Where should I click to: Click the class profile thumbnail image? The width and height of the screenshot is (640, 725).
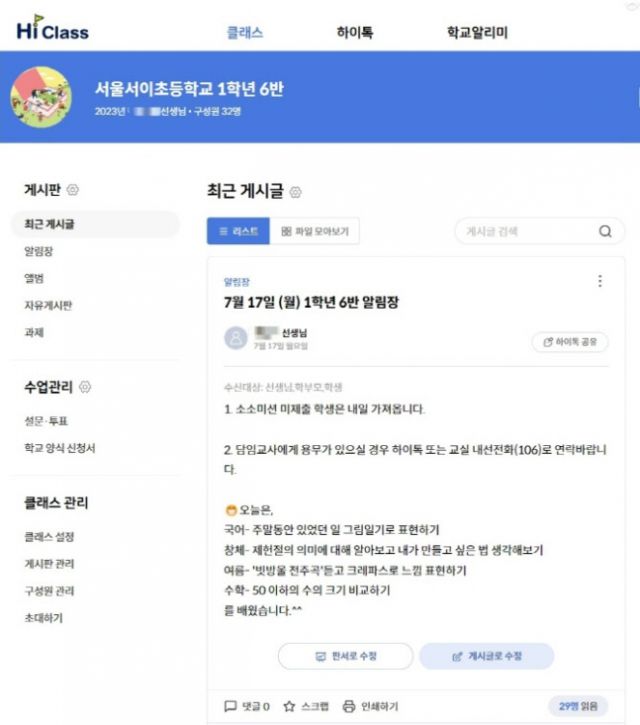40,97
